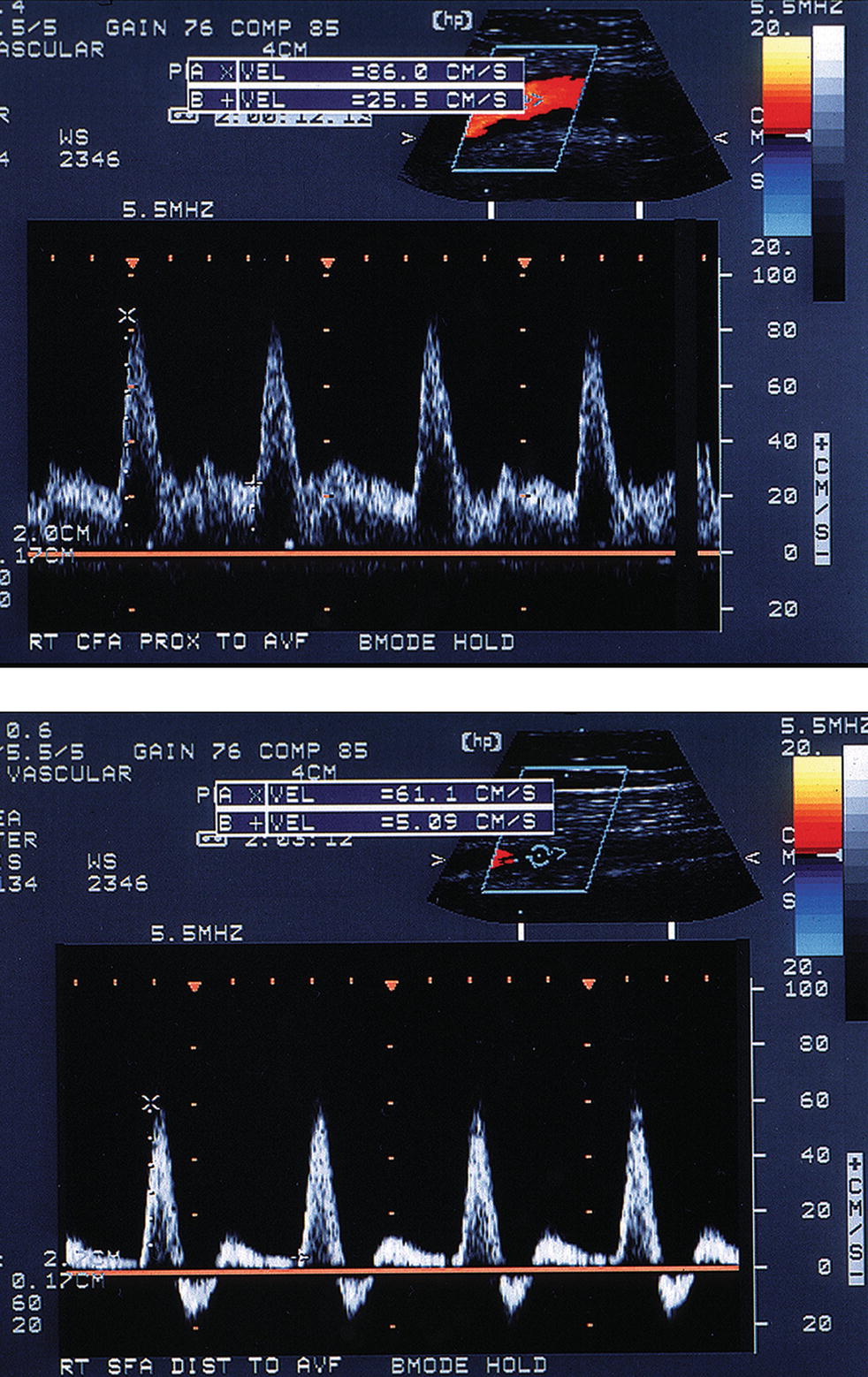Viewport: 868px width, 1377px height.
Task: Select the A VEL =36.0 CM/S measurement row
Action: tap(356, 72)
